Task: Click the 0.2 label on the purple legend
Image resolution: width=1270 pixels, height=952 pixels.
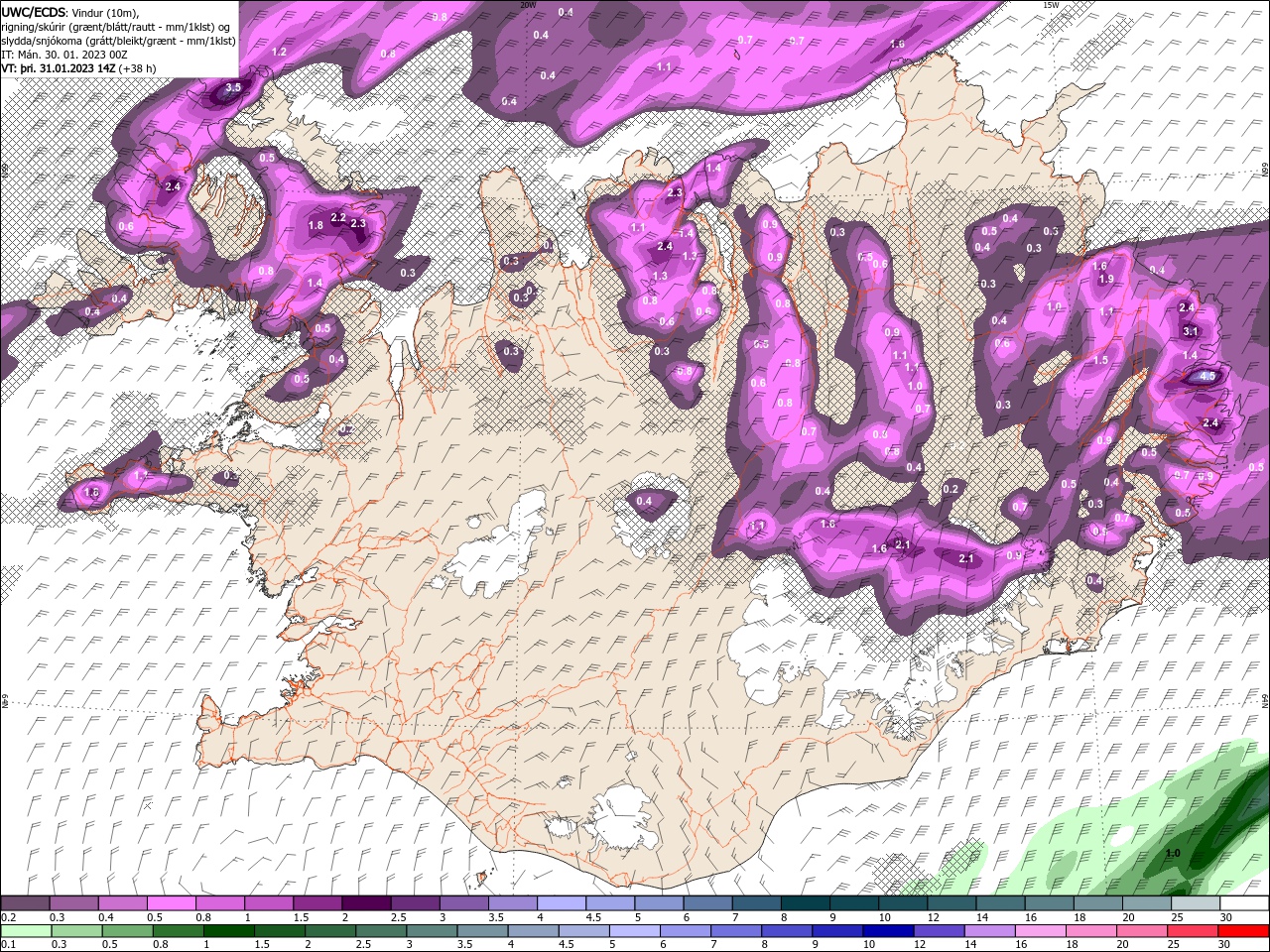Action: 7,916
